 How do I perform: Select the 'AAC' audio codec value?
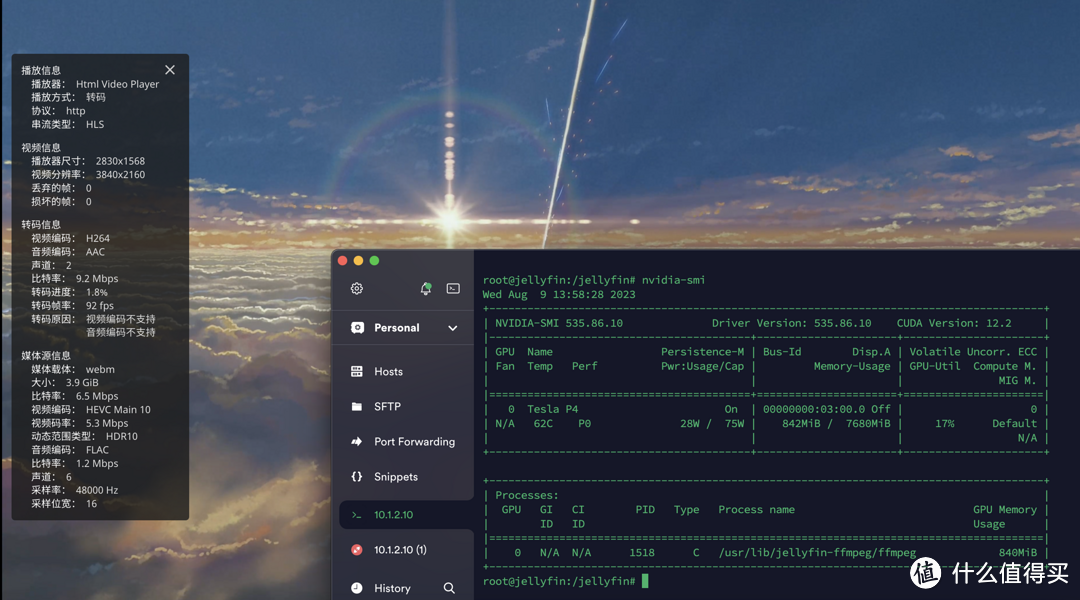pos(95,251)
